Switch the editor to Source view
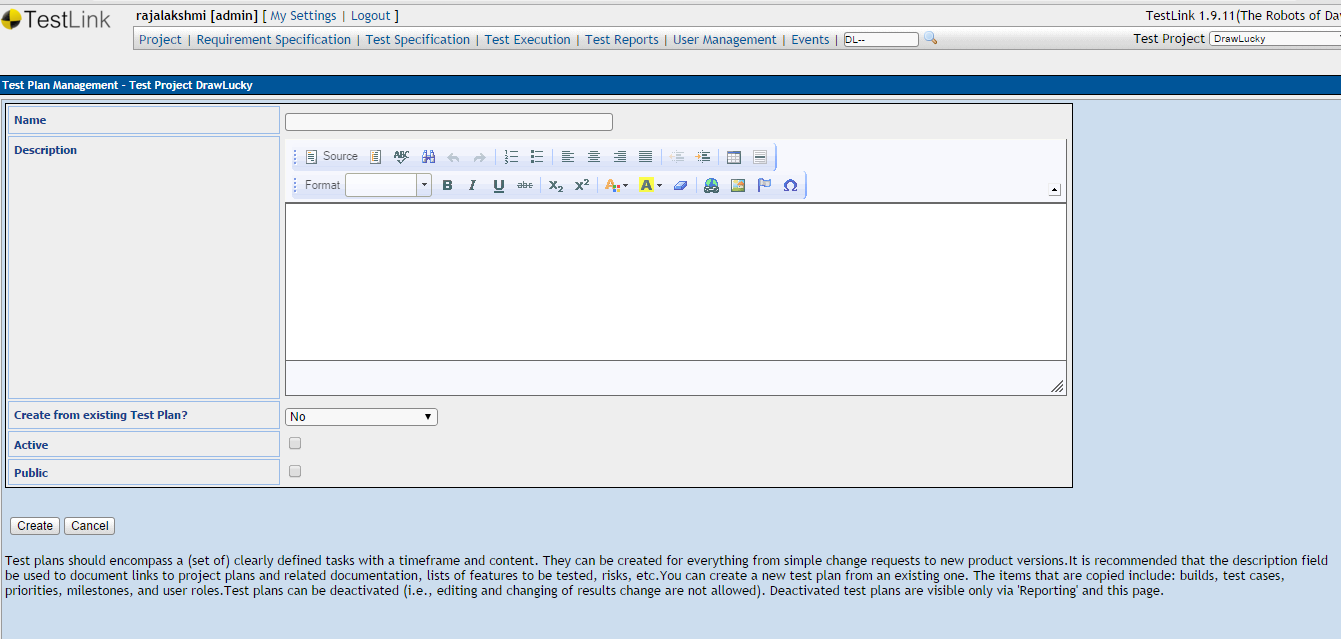The width and height of the screenshot is (1341, 639). tap(330, 156)
